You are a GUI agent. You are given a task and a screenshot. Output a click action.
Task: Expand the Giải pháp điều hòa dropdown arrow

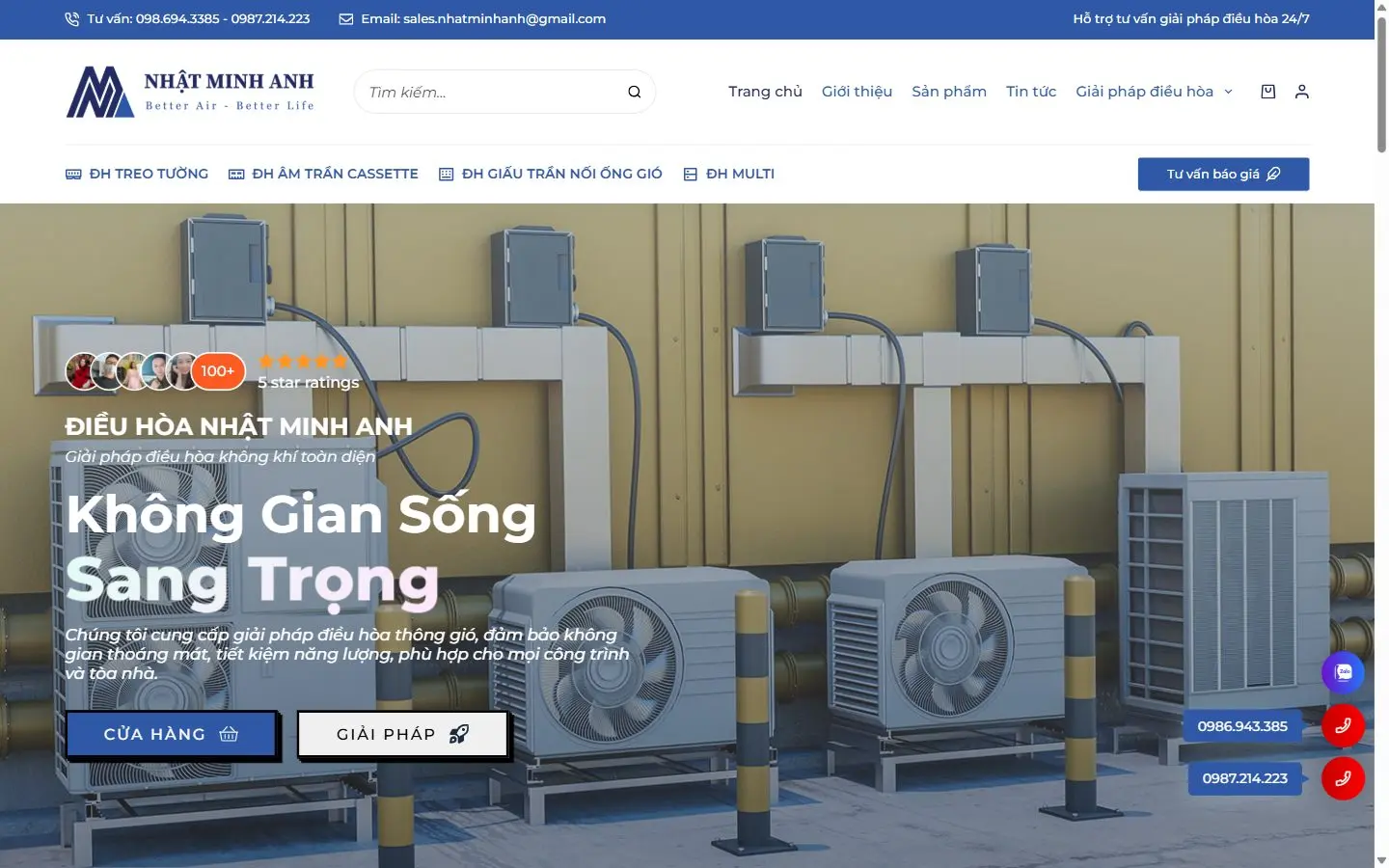coord(1228,92)
